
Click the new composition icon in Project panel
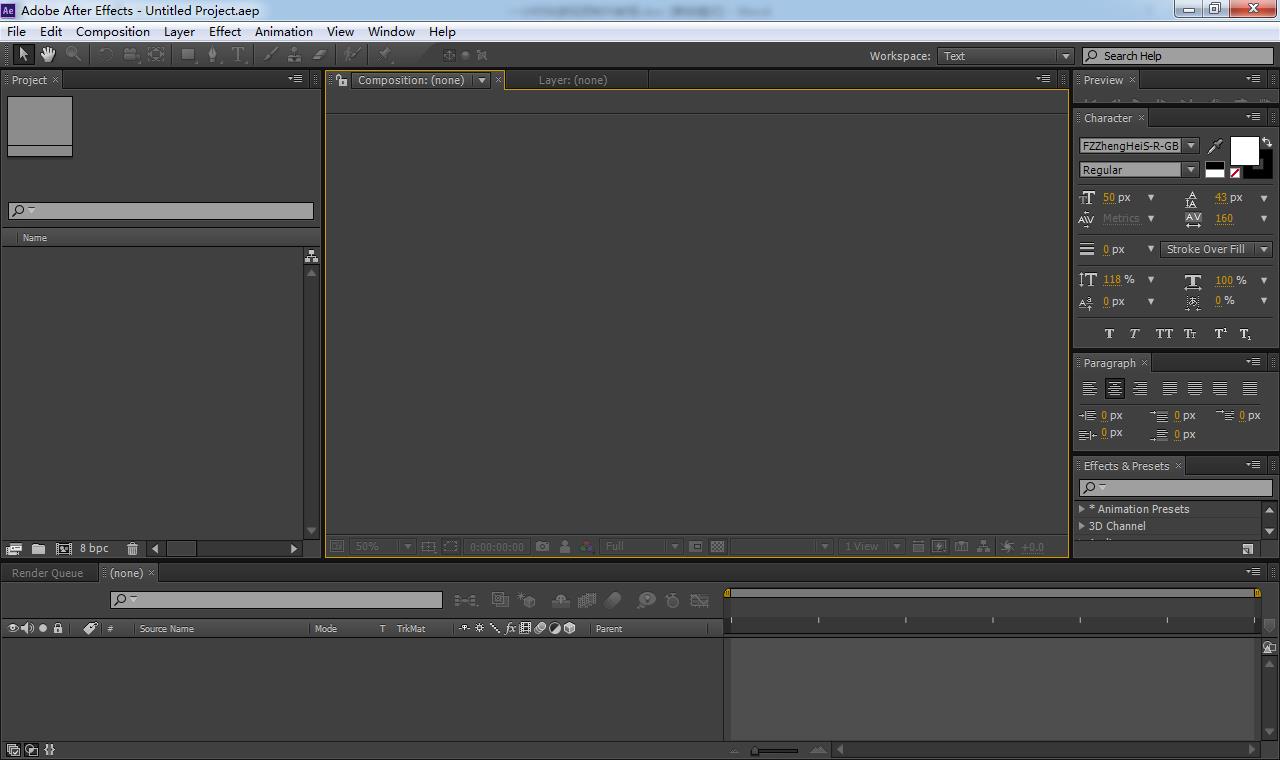63,549
